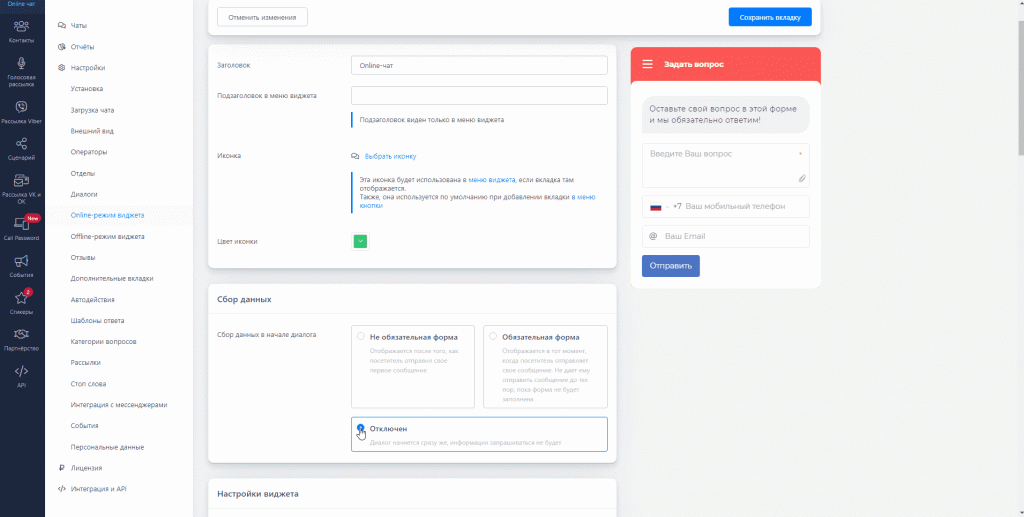
Task: Click the "Сохранить вкладку" button
Action: click(x=769, y=17)
